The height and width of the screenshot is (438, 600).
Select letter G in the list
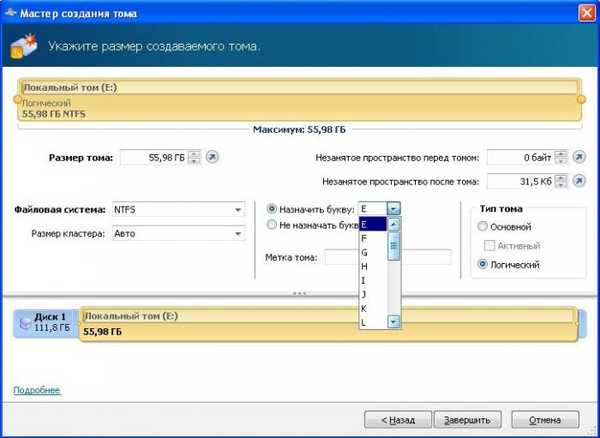[373, 252]
